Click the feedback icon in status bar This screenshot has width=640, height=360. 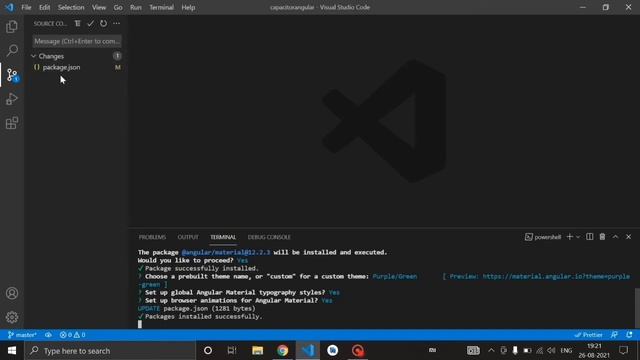pos(614,335)
